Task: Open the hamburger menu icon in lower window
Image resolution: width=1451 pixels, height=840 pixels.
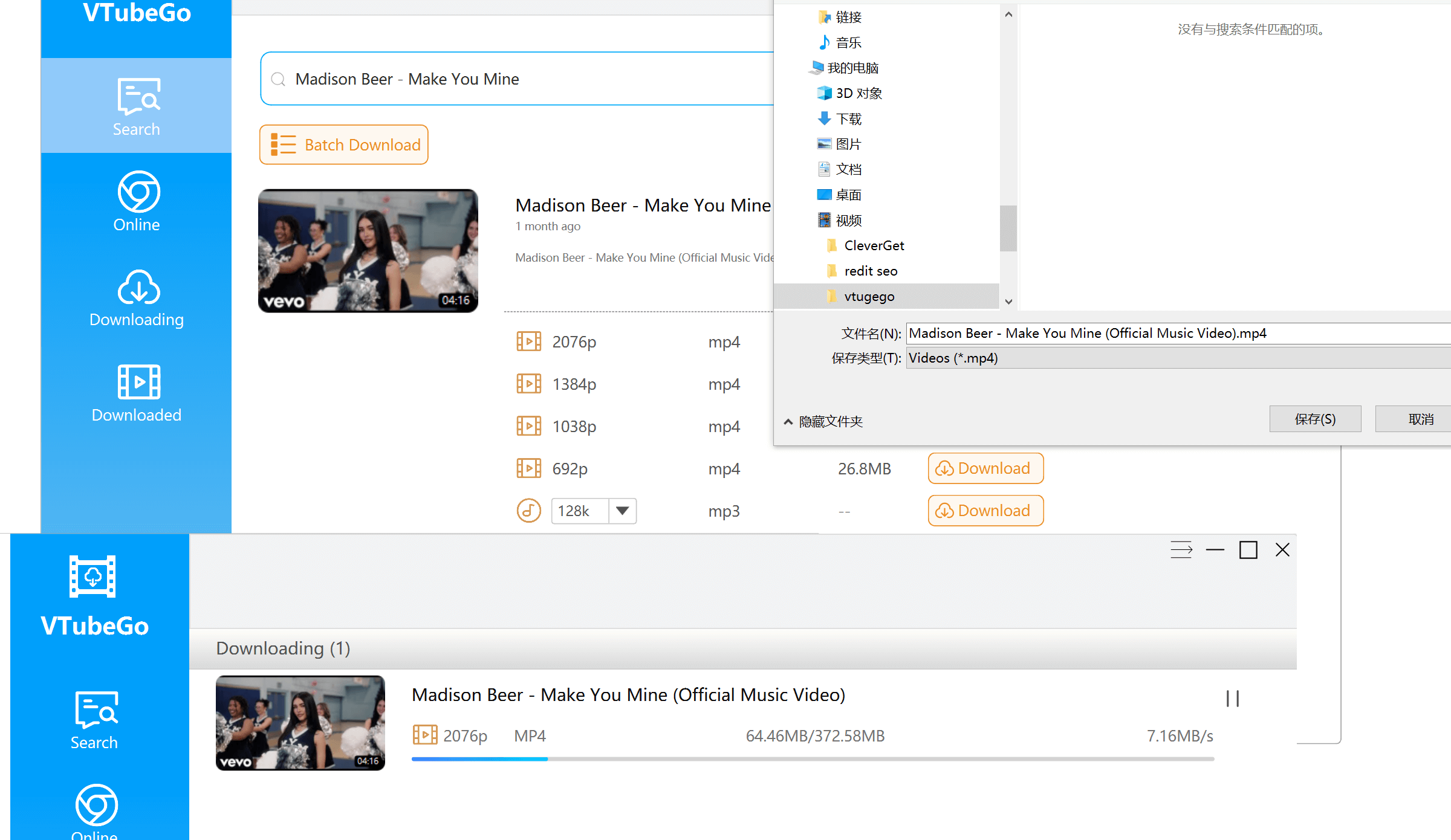Action: (1181, 550)
